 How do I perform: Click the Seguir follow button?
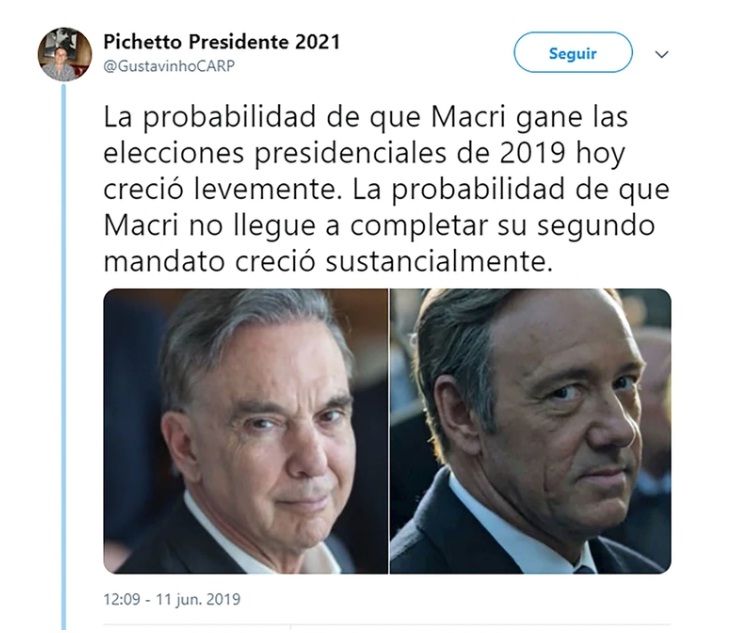pyautogui.click(x=573, y=53)
